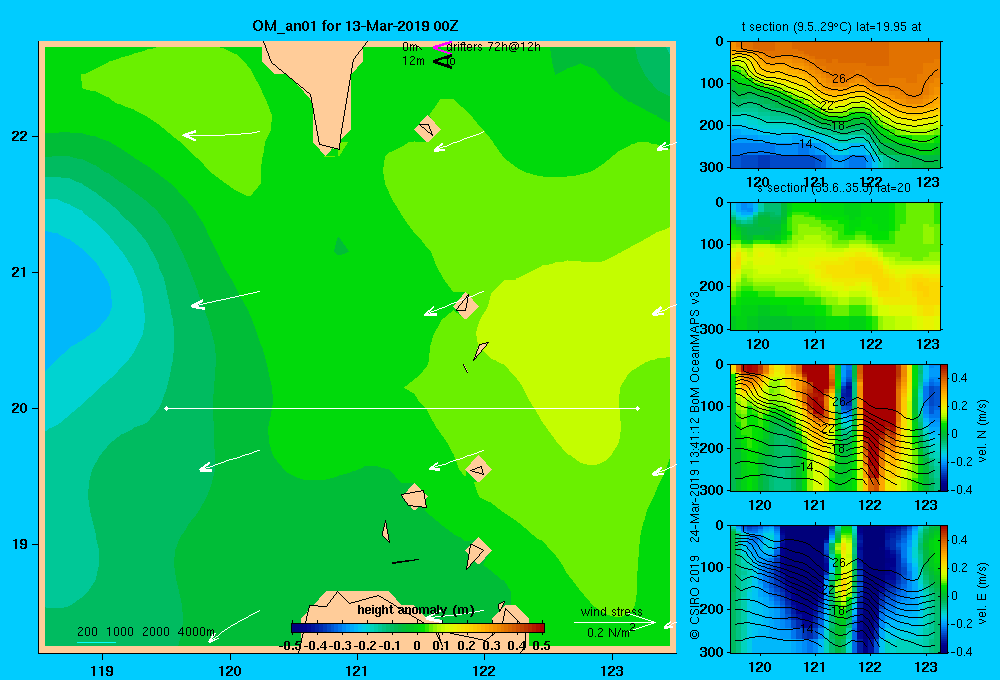Click the "vel. N (m/s)" colorbar label
The width and height of the screenshot is (1000, 680).
coord(983,431)
